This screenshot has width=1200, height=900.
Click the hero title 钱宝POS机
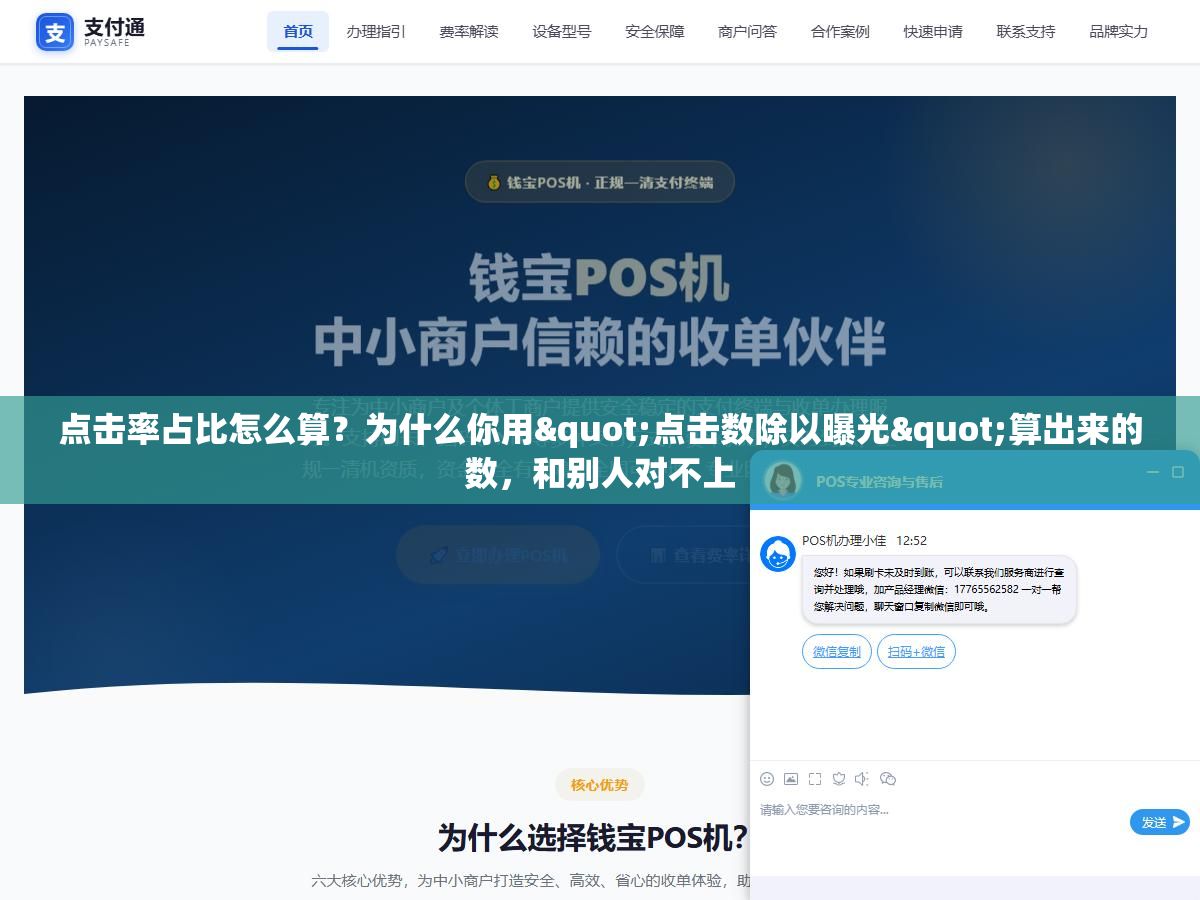[x=600, y=278]
